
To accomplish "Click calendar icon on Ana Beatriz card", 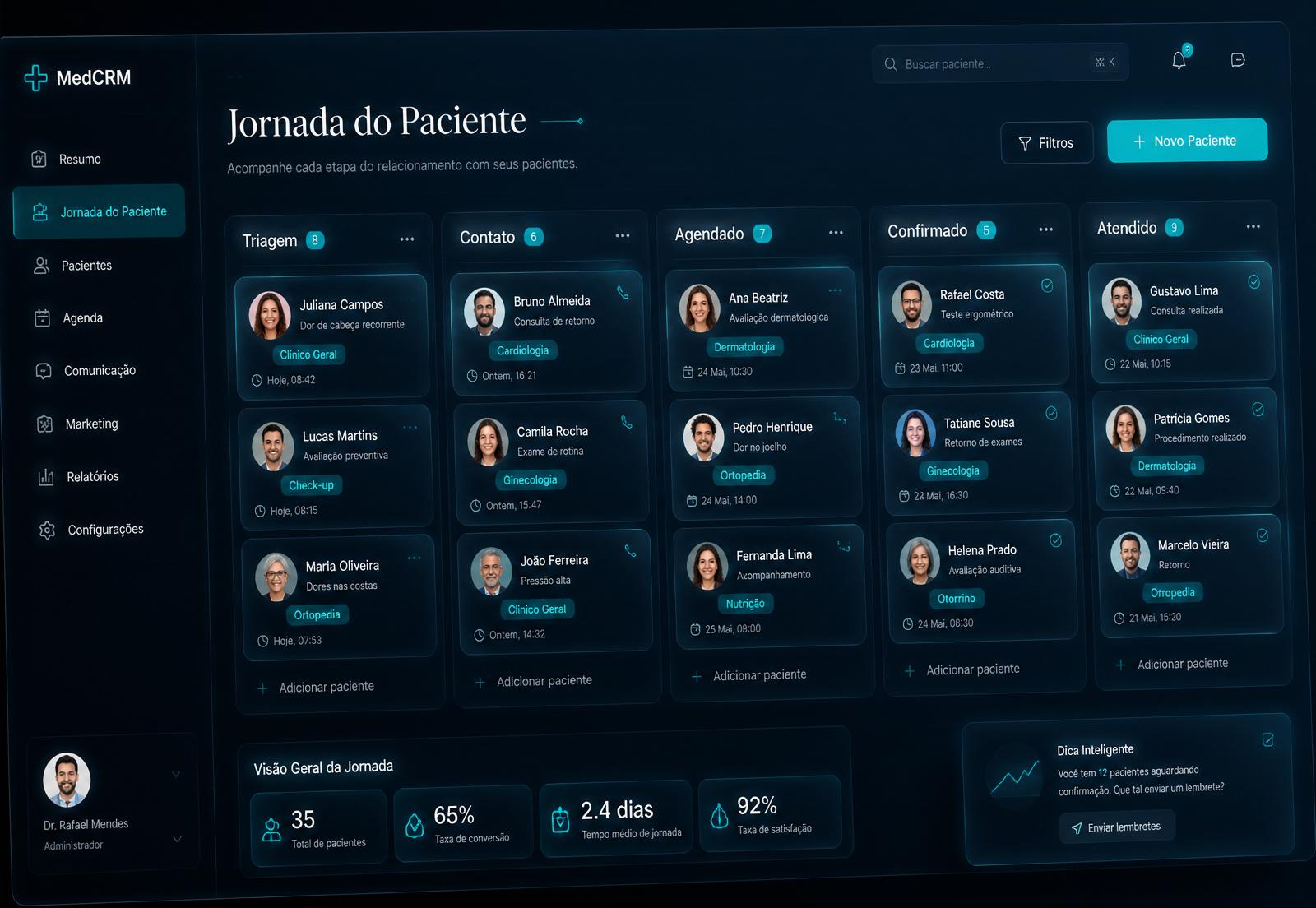I will coord(688,372).
